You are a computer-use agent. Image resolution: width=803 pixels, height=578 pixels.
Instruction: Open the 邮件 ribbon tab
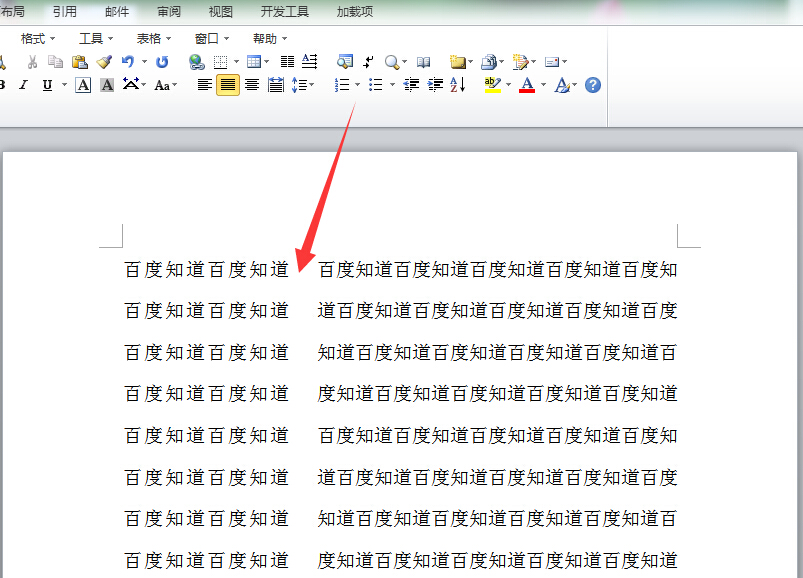coord(117,11)
